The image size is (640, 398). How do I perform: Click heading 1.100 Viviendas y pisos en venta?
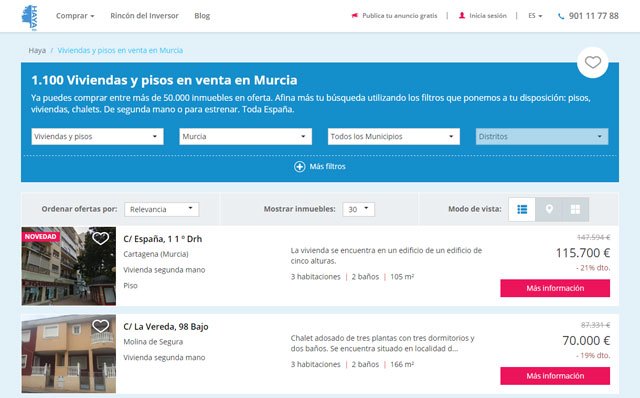[164, 80]
